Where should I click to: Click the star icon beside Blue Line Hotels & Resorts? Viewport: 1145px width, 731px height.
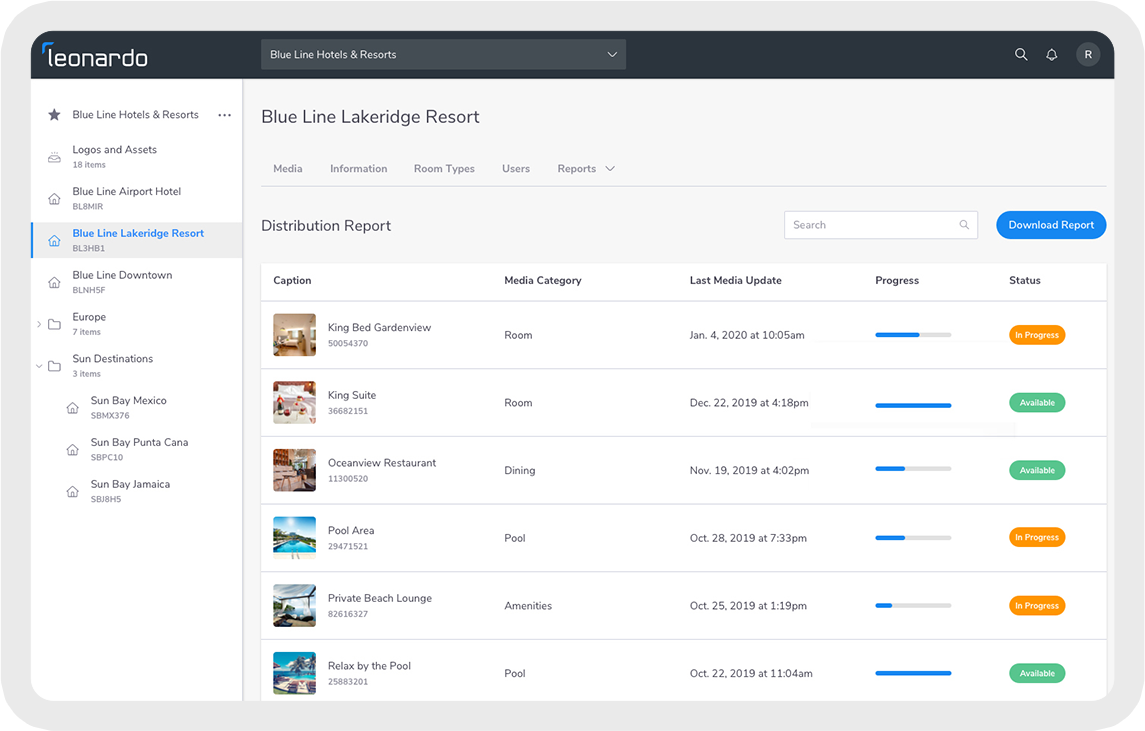pos(54,115)
